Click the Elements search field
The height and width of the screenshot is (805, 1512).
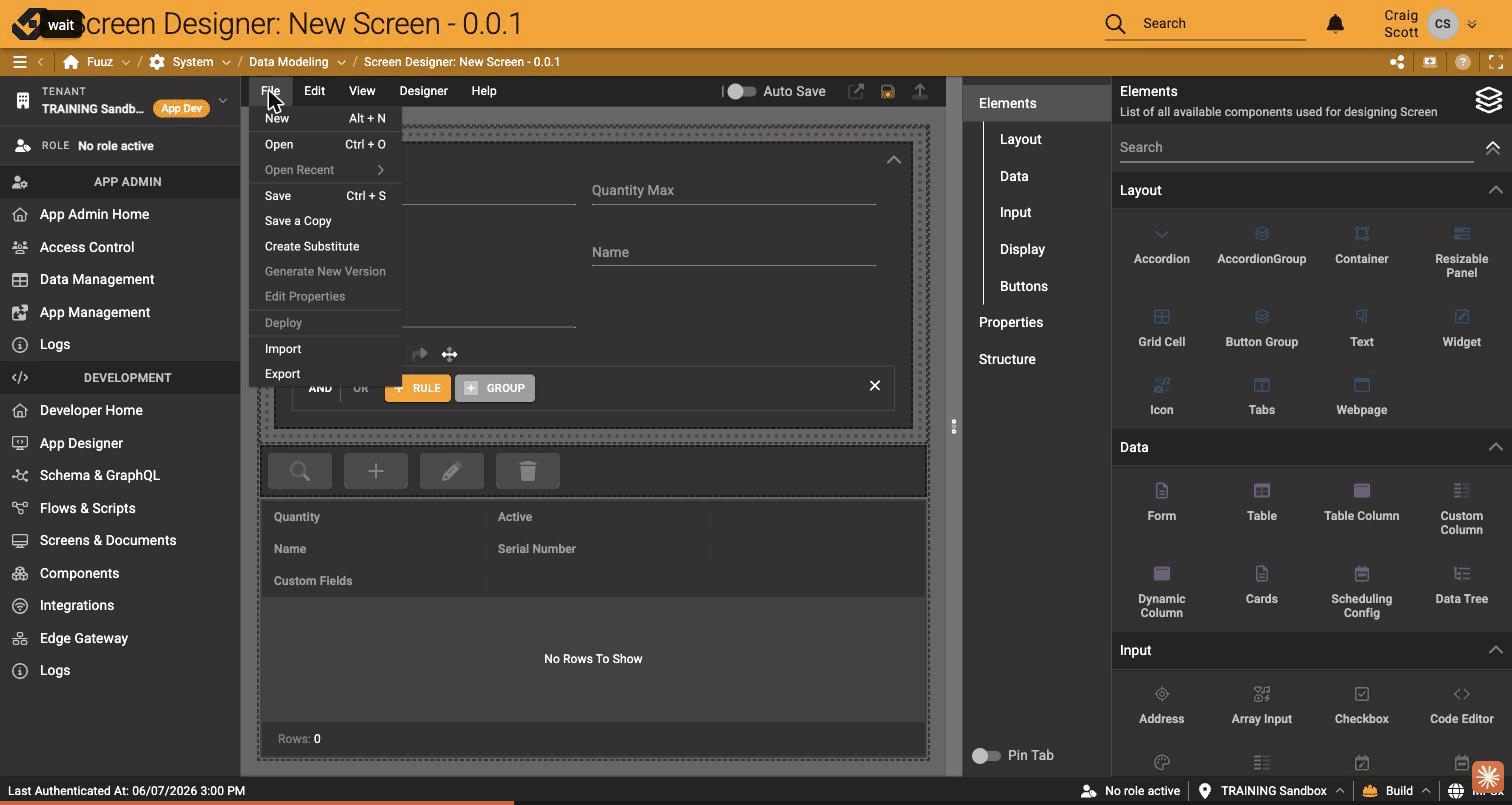coord(1296,147)
